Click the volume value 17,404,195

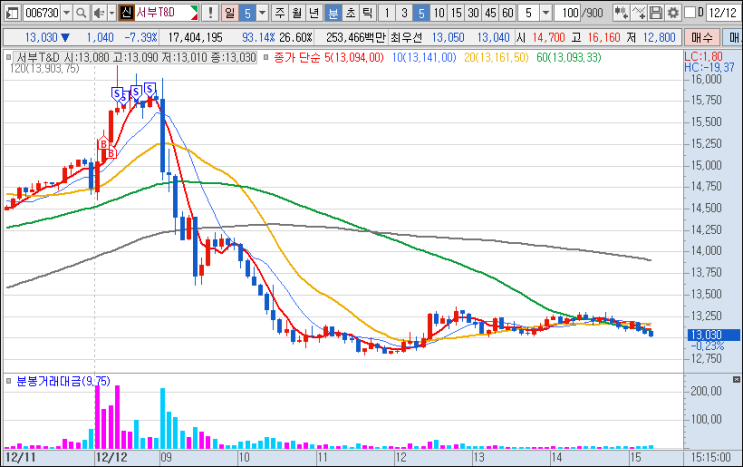pyautogui.click(x=195, y=37)
